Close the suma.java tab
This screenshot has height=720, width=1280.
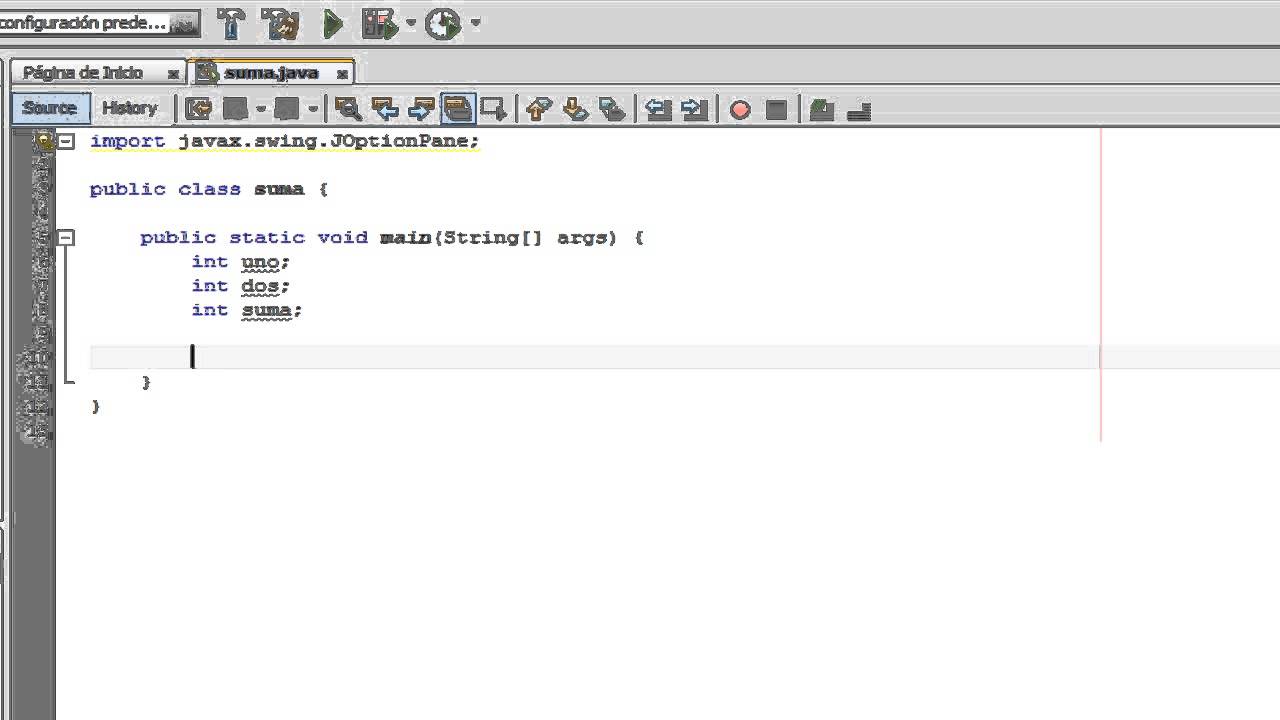click(342, 74)
